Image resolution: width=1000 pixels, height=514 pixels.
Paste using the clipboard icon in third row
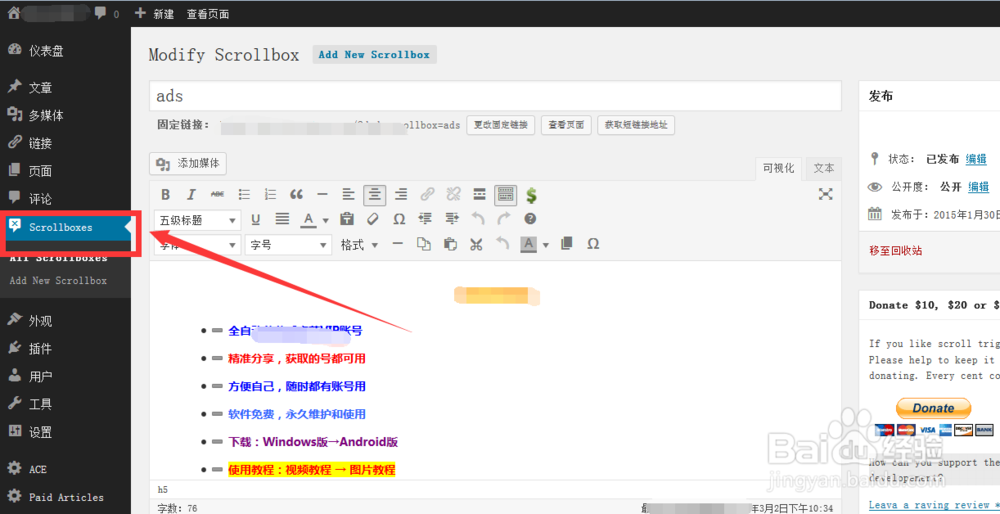click(x=450, y=244)
